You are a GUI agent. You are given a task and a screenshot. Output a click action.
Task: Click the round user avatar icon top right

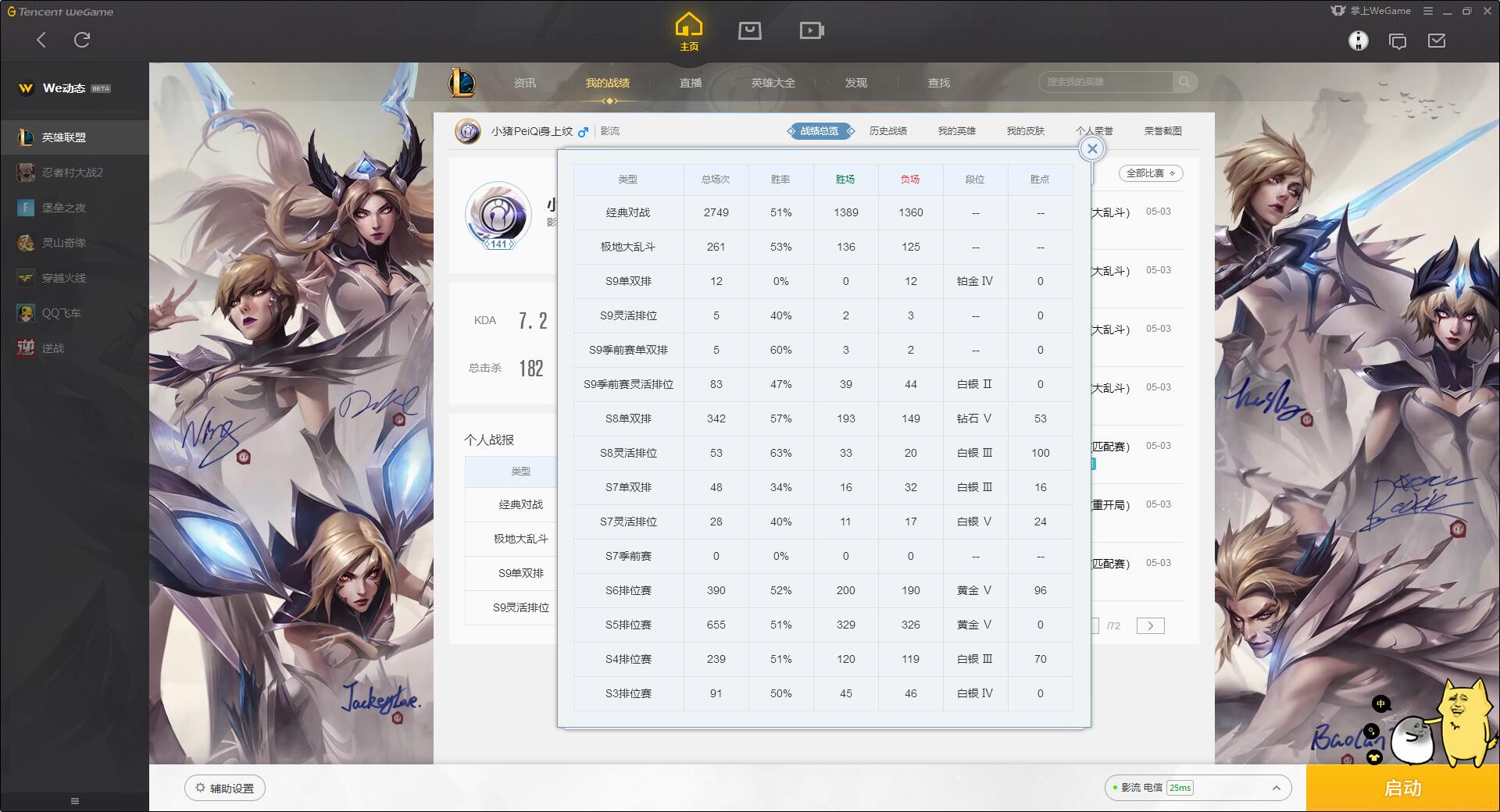pyautogui.click(x=1359, y=41)
